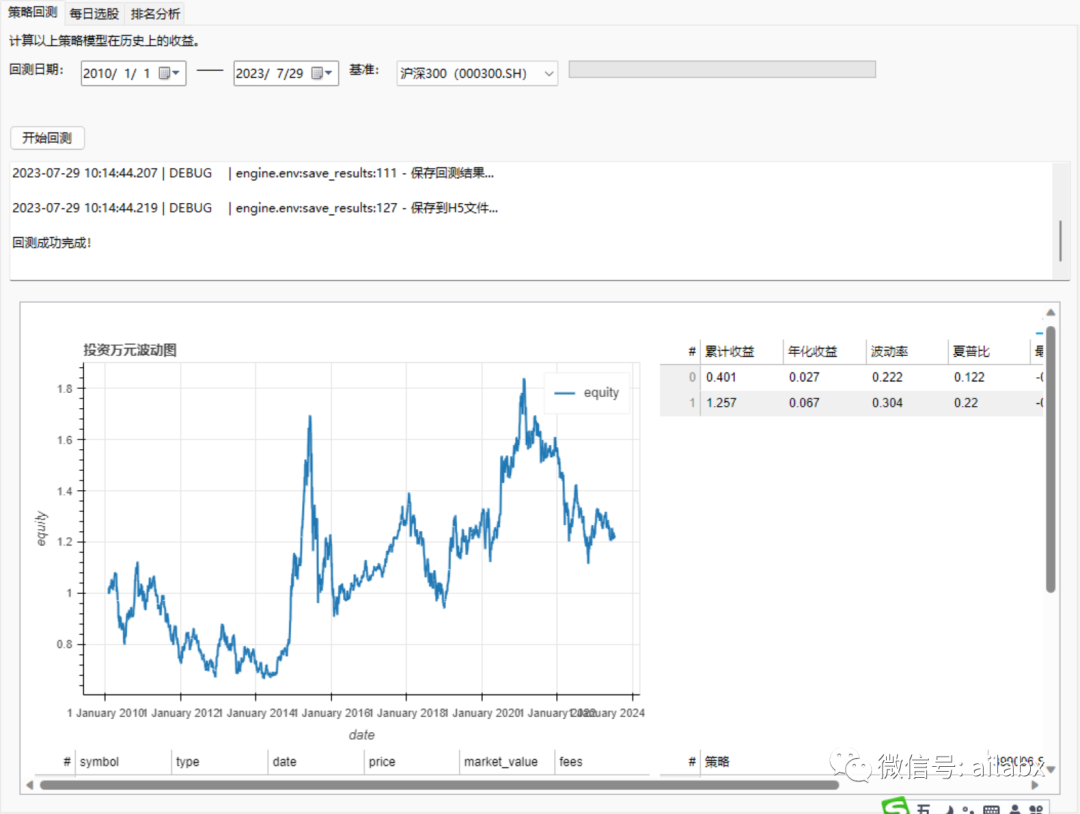Click the scroll-right arrow of horizontal scrollbar

(1035, 785)
